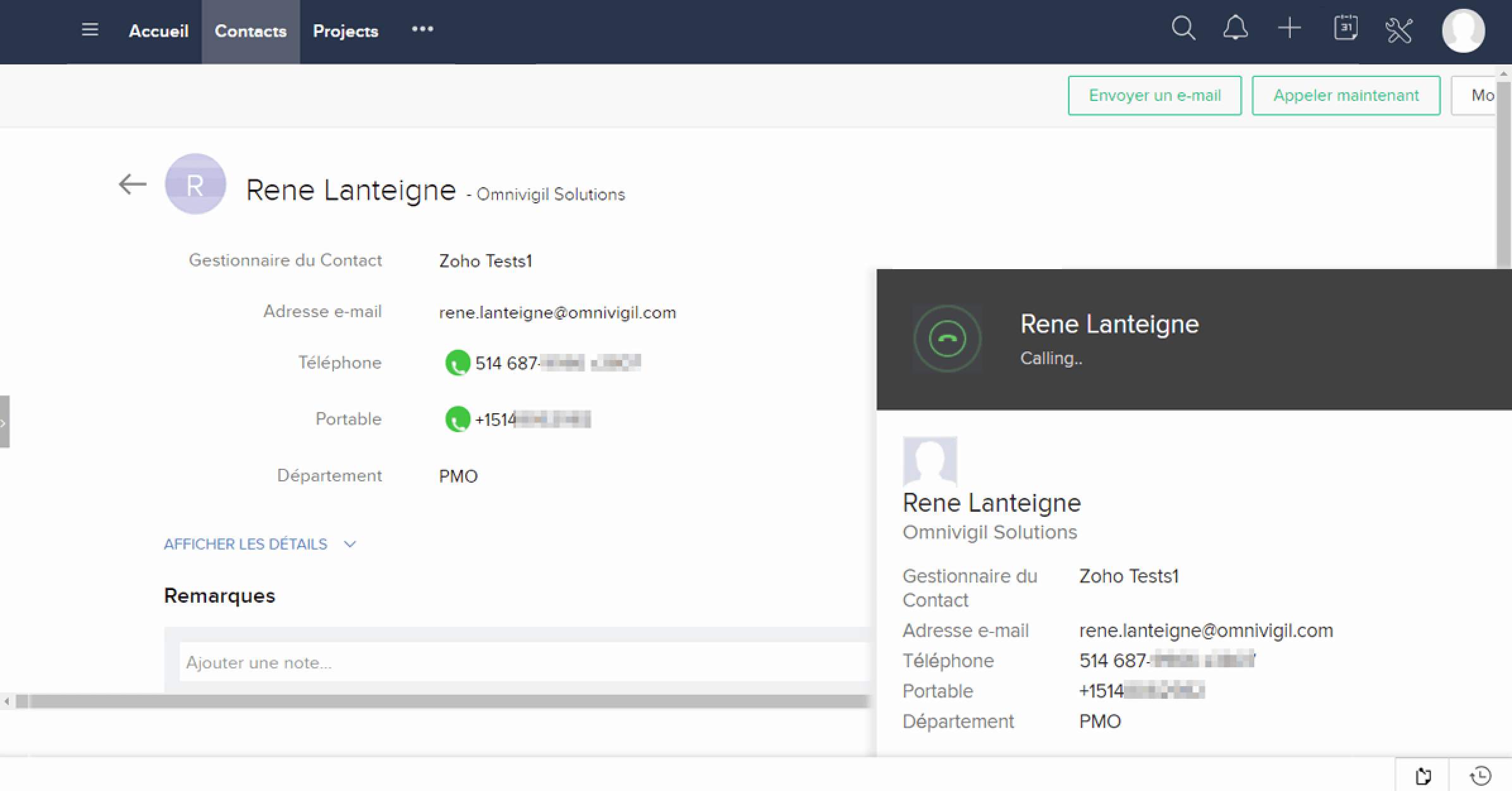Click the PMO department value on main page
Image resolution: width=1512 pixels, height=791 pixels.
[458, 476]
